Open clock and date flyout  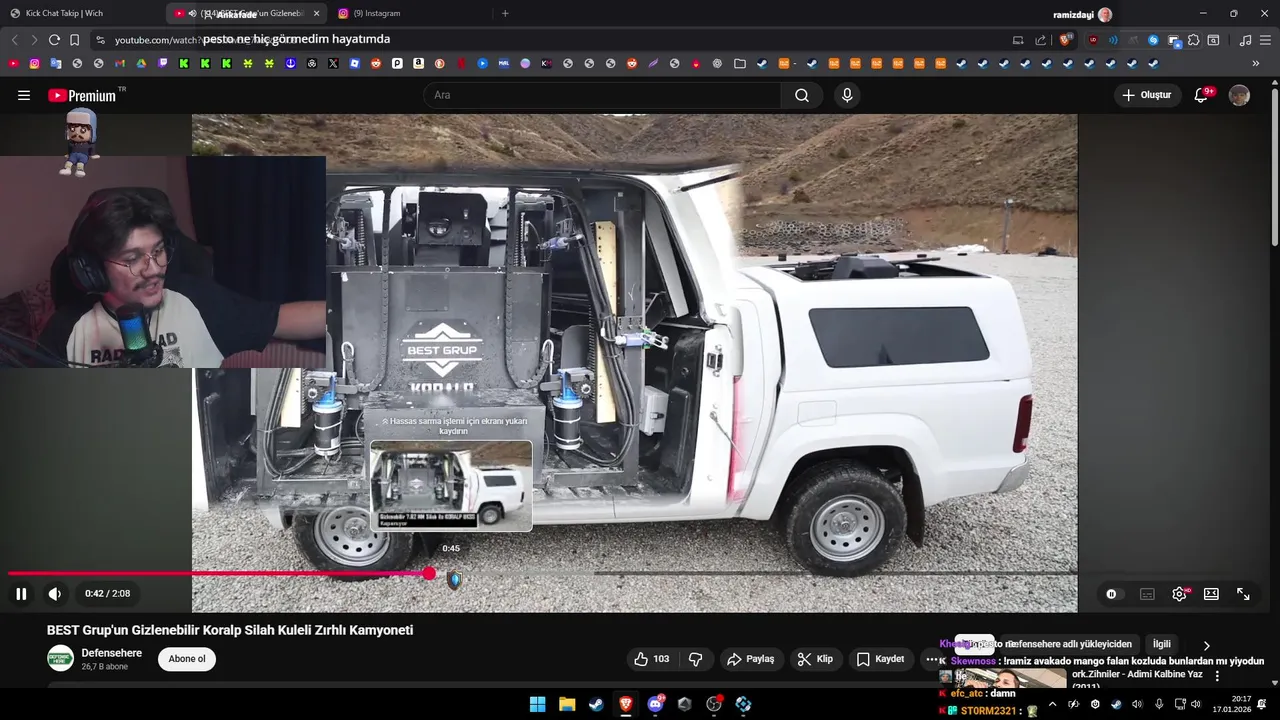[x=1232, y=704]
